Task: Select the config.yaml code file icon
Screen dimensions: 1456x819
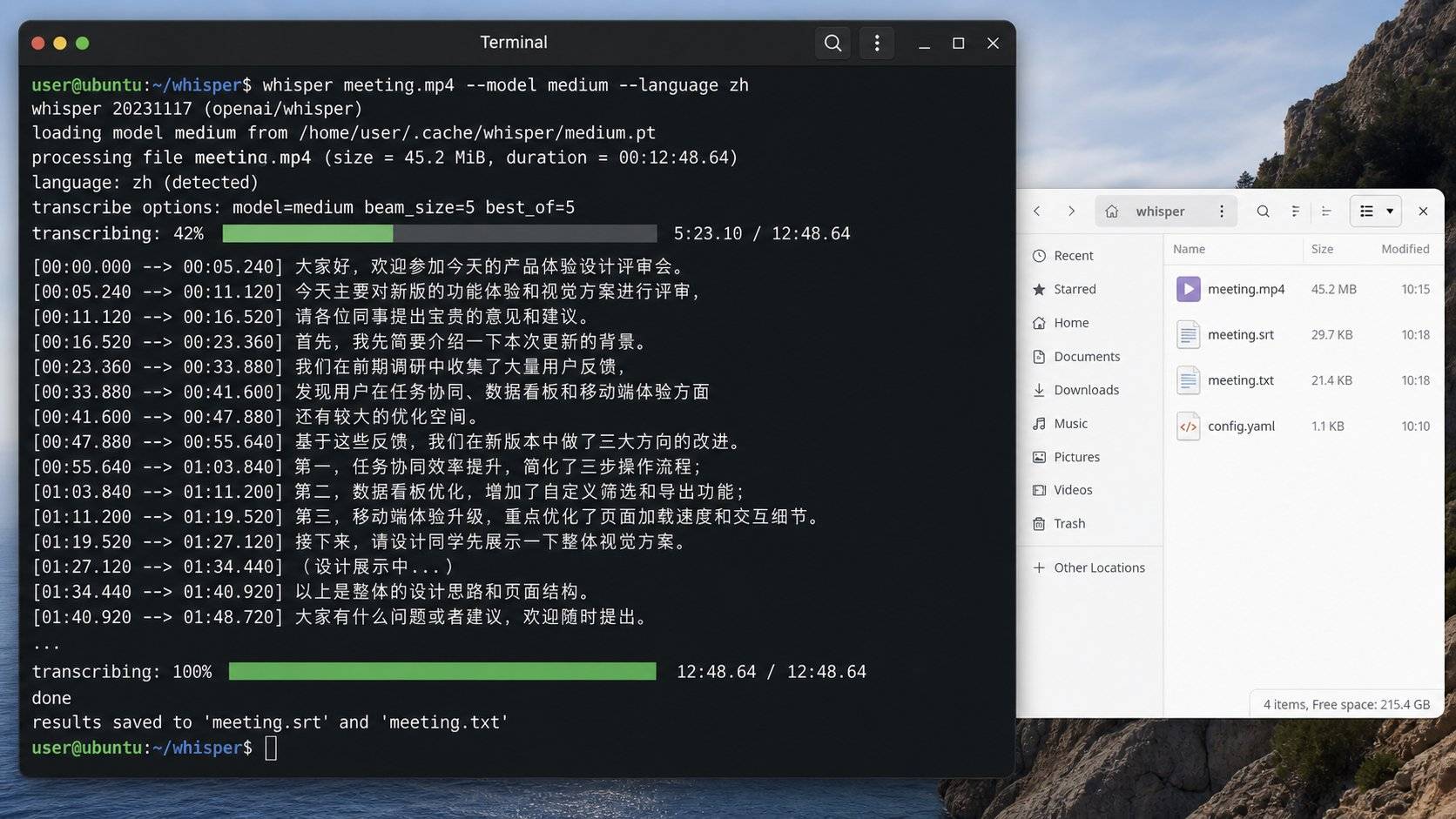Action: 1188,426
